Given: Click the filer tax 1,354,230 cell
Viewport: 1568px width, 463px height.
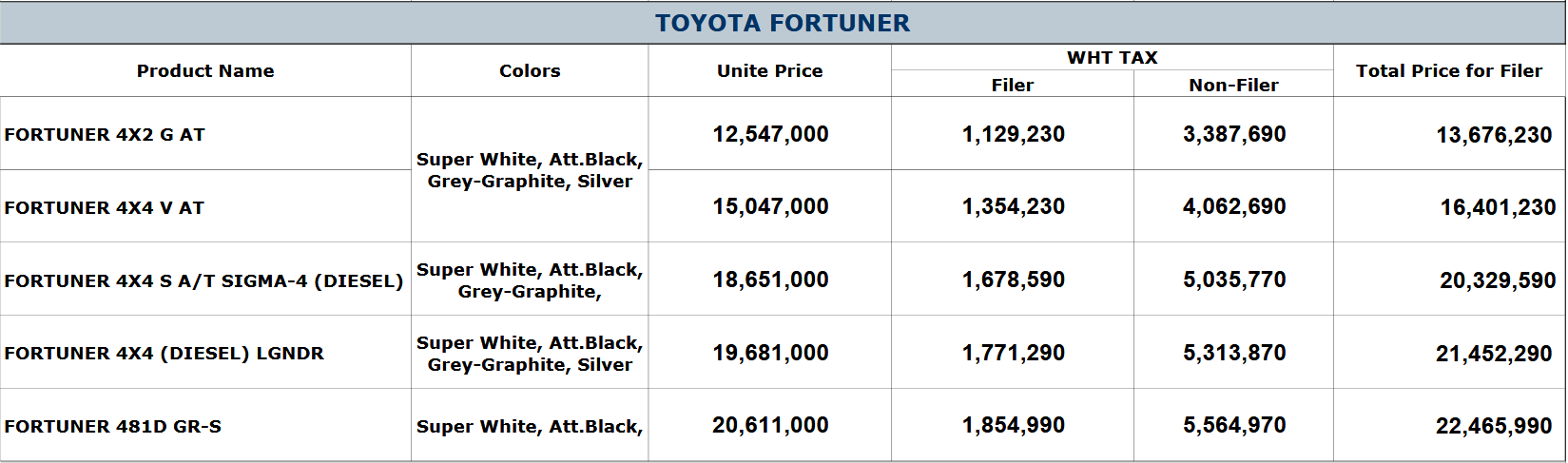Looking at the screenshot, I should (x=1013, y=206).
